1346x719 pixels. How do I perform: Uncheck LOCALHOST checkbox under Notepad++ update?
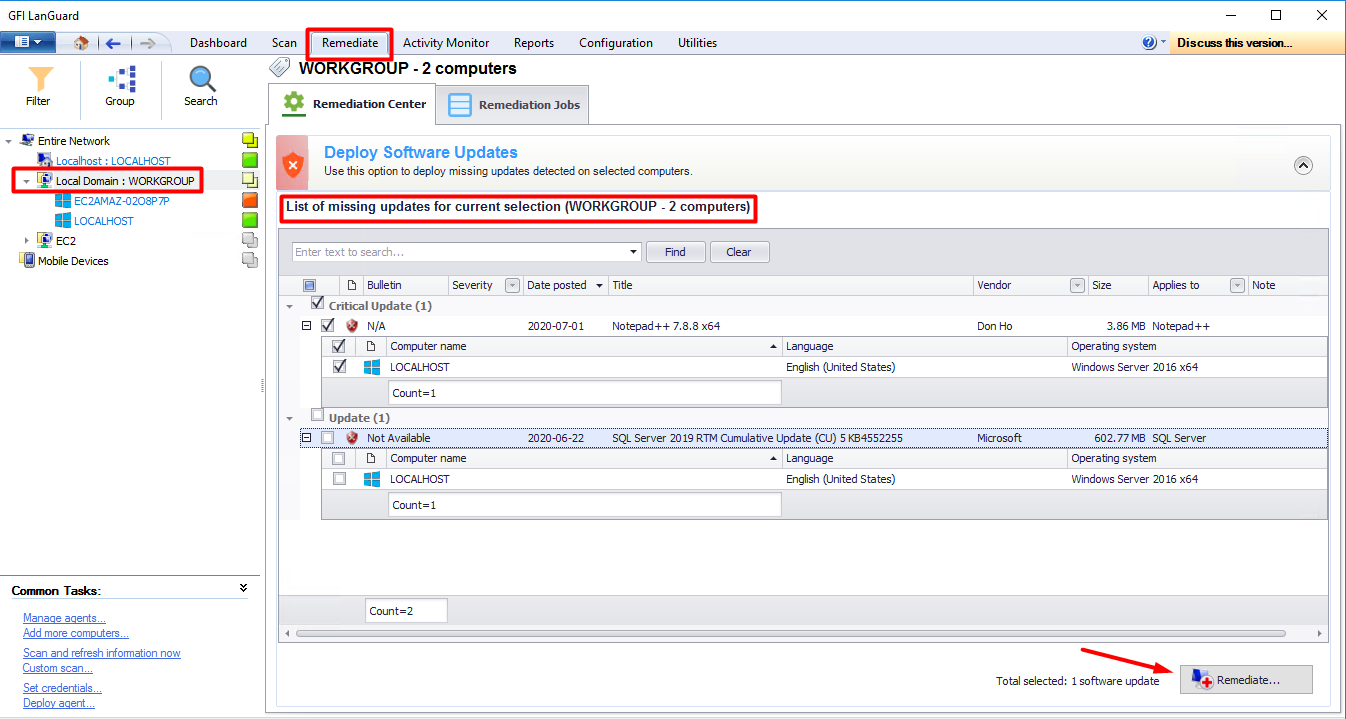pos(339,366)
